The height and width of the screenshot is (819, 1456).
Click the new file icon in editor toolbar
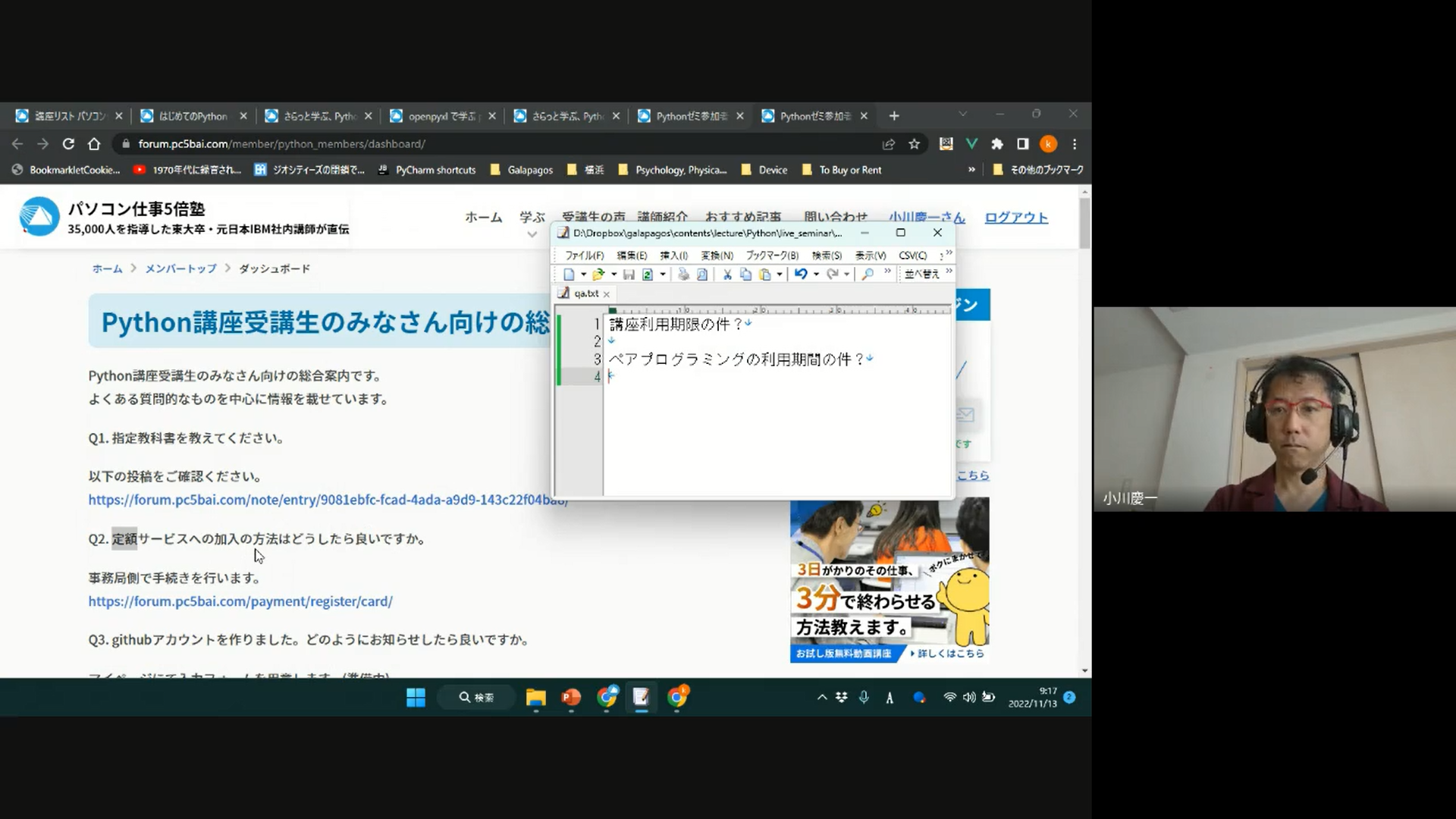point(569,275)
